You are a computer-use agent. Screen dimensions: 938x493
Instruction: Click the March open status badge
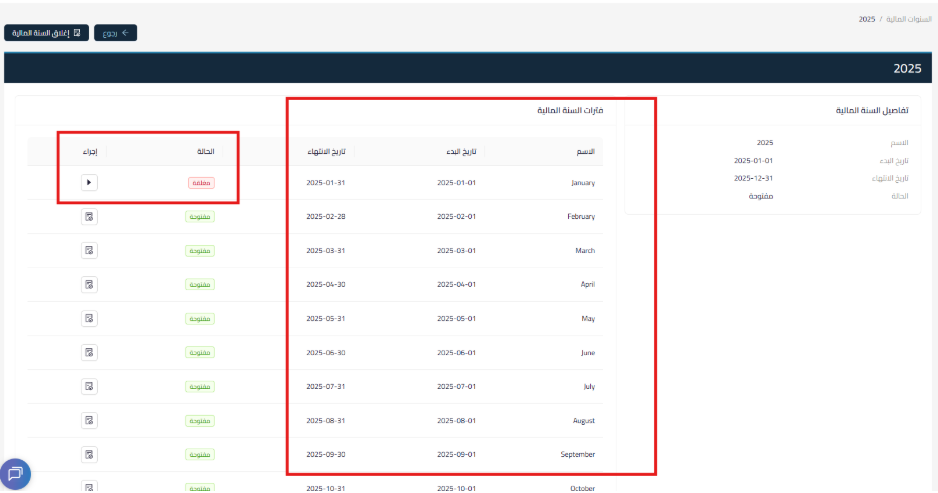pyautogui.click(x=200, y=251)
